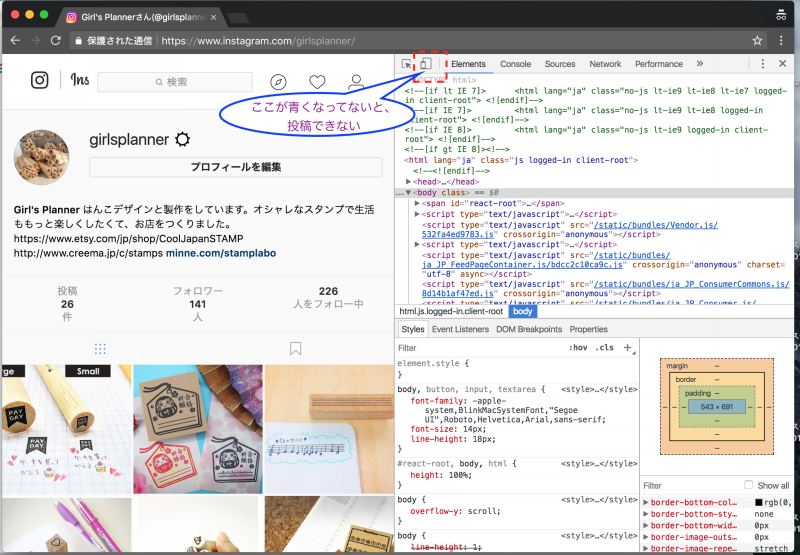Open the Event Listeners pane

pyautogui.click(x=460, y=329)
